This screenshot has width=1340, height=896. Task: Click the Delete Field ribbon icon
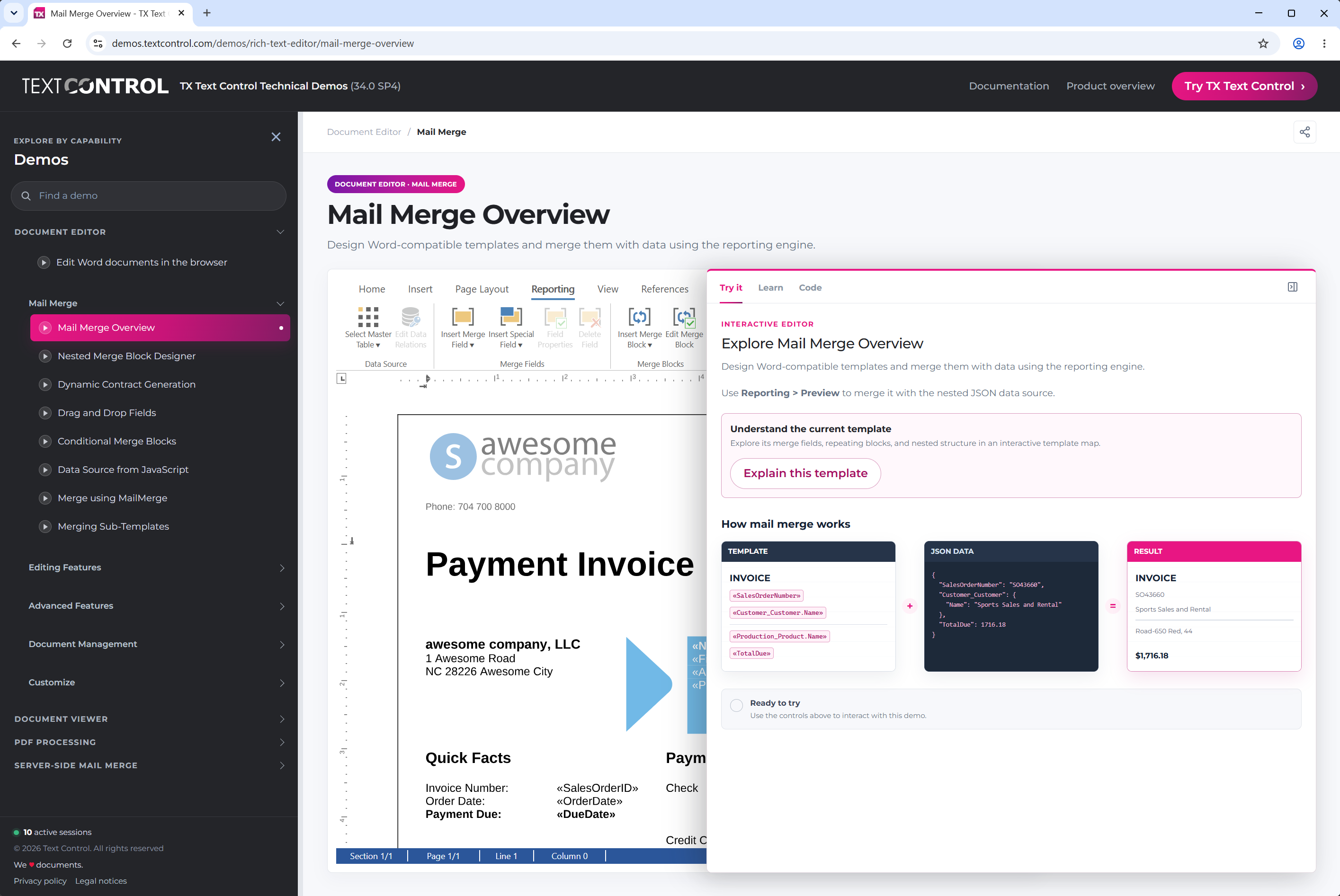tap(590, 317)
